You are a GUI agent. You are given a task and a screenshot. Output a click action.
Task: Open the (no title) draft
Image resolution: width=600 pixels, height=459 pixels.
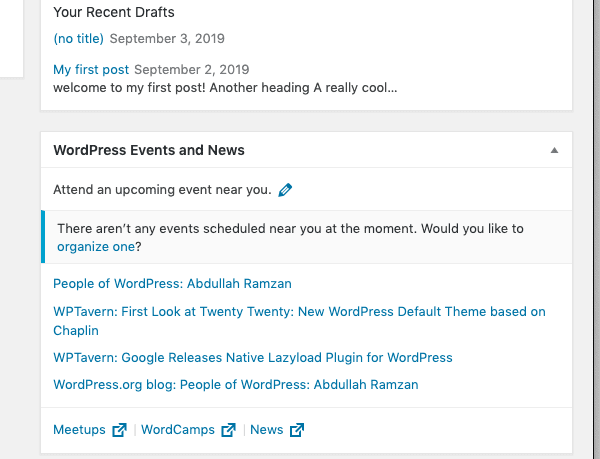coord(78,39)
